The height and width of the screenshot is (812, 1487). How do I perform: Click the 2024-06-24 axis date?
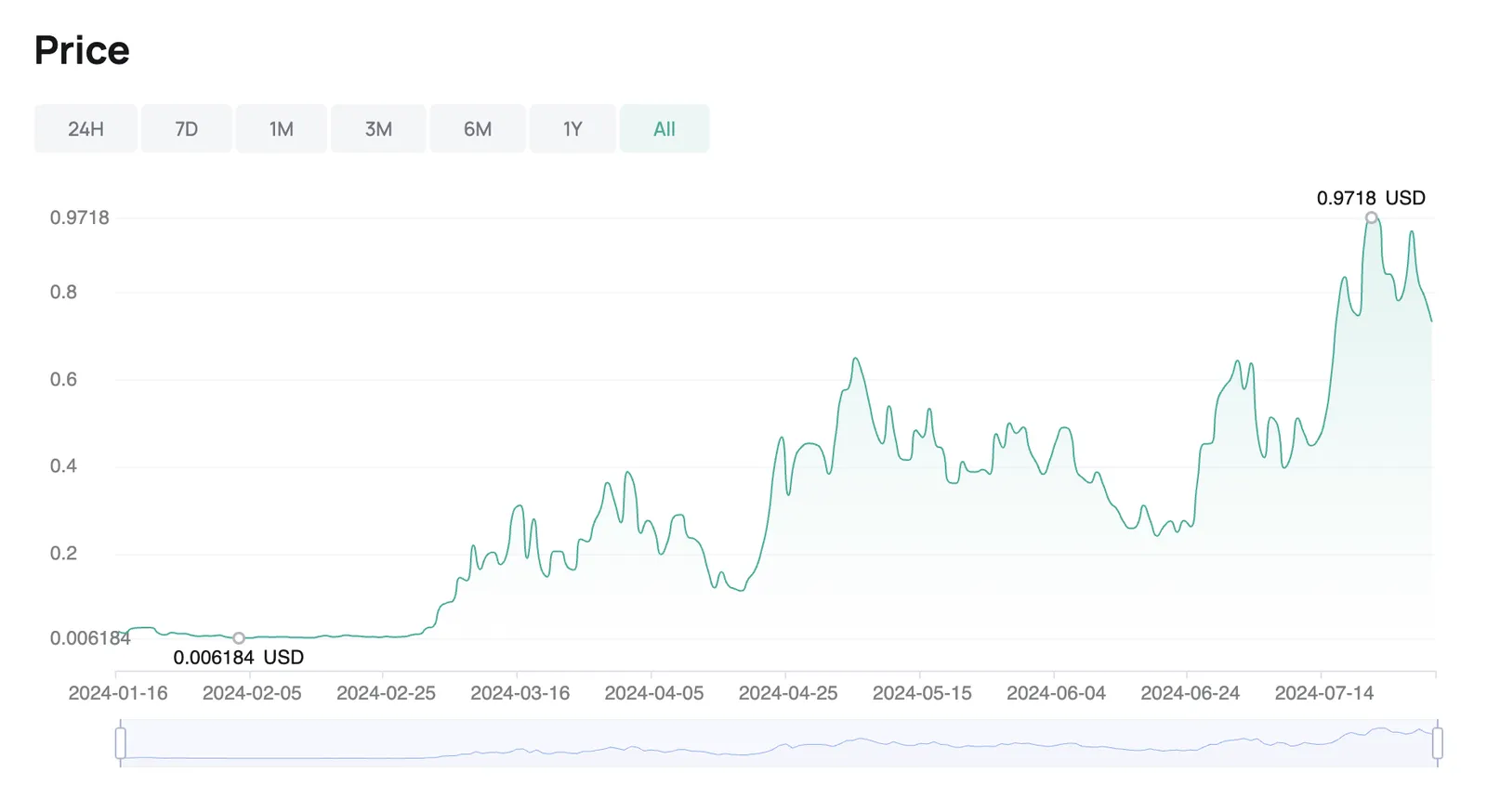[x=1190, y=693]
